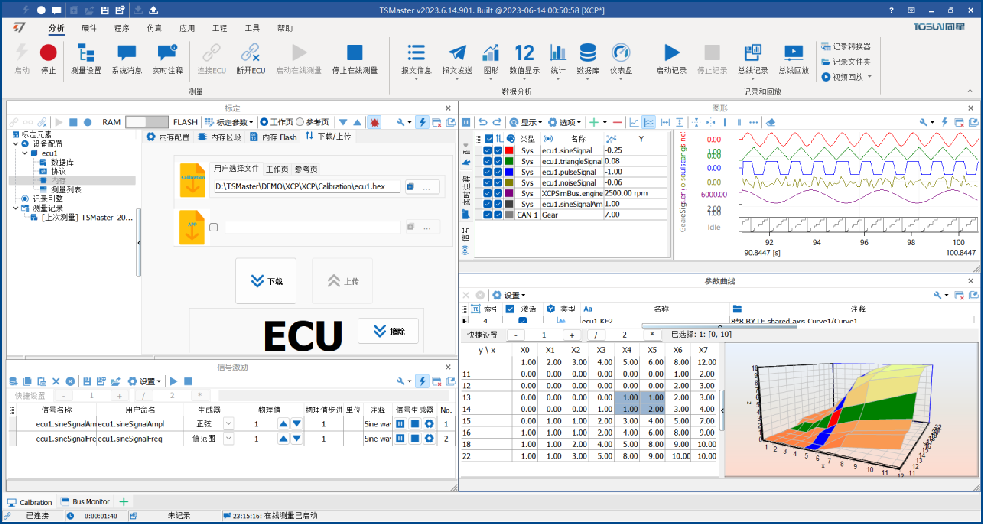
Task: Open generator type dropdown for sineSignalFreq row
Action: click(x=228, y=439)
